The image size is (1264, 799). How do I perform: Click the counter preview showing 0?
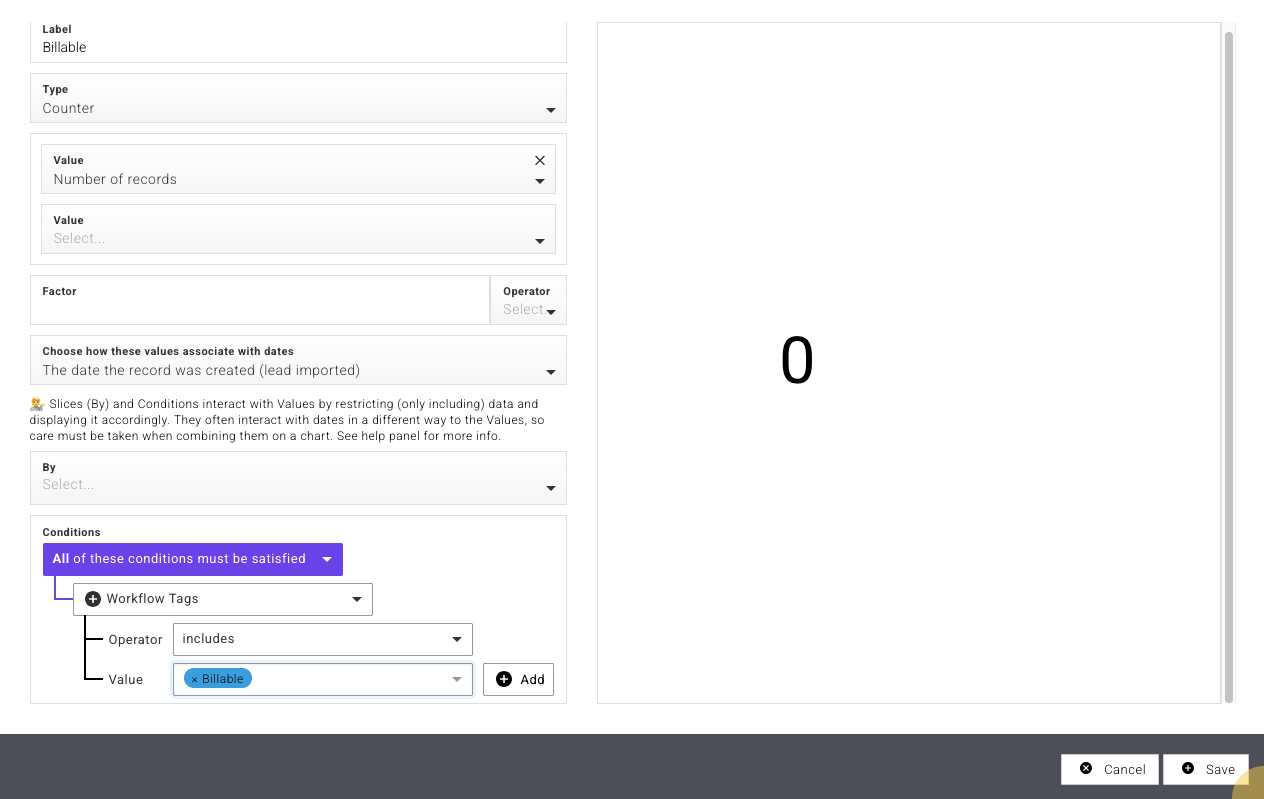pyautogui.click(x=797, y=361)
